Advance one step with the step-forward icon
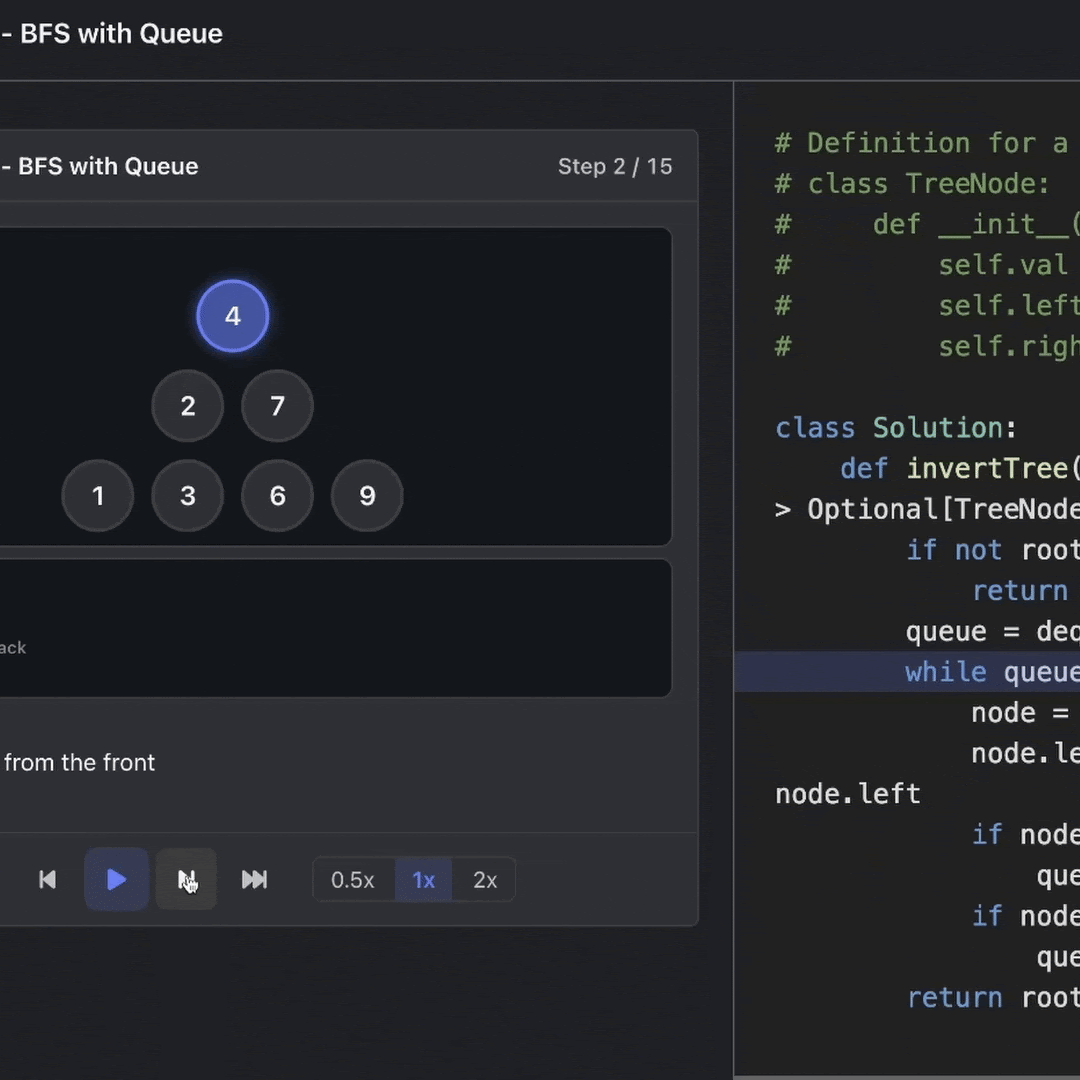The image size is (1080, 1080). click(x=186, y=880)
